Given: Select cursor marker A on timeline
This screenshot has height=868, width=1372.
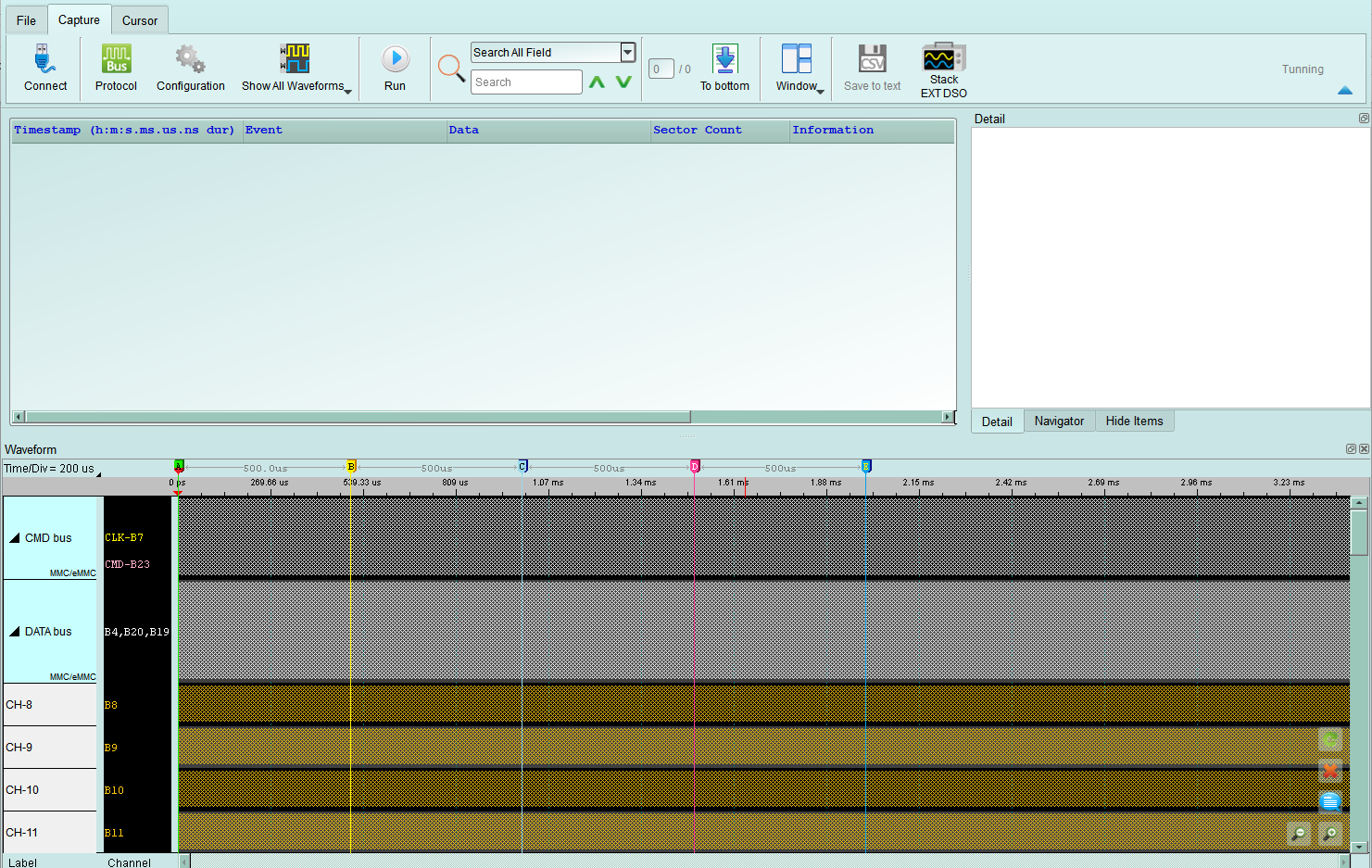Looking at the screenshot, I should pyautogui.click(x=179, y=466).
